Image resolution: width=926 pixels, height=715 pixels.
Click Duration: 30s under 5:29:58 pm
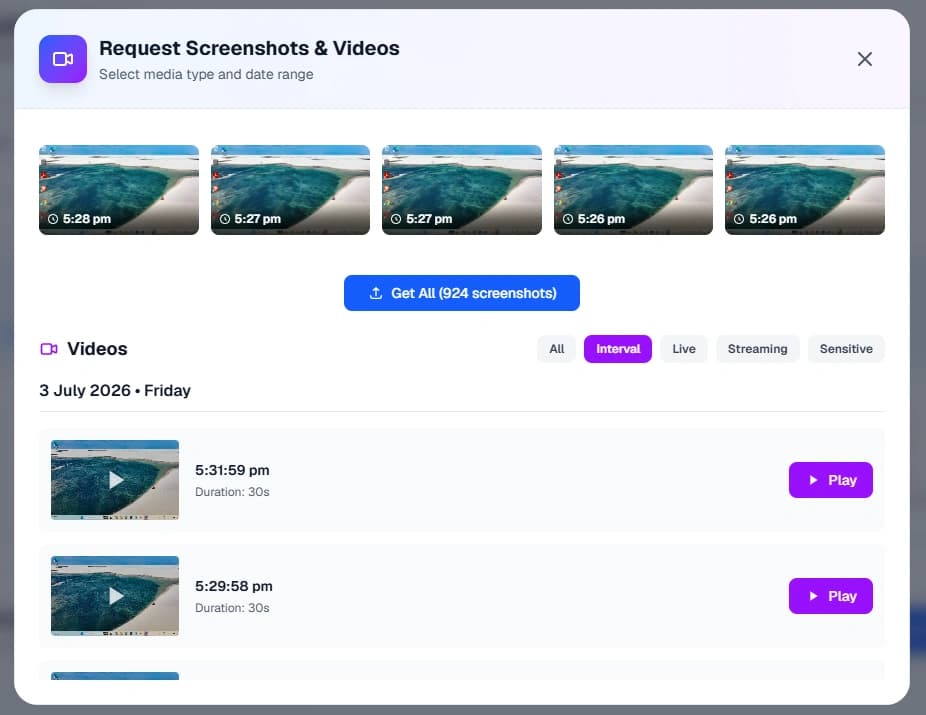pos(232,608)
